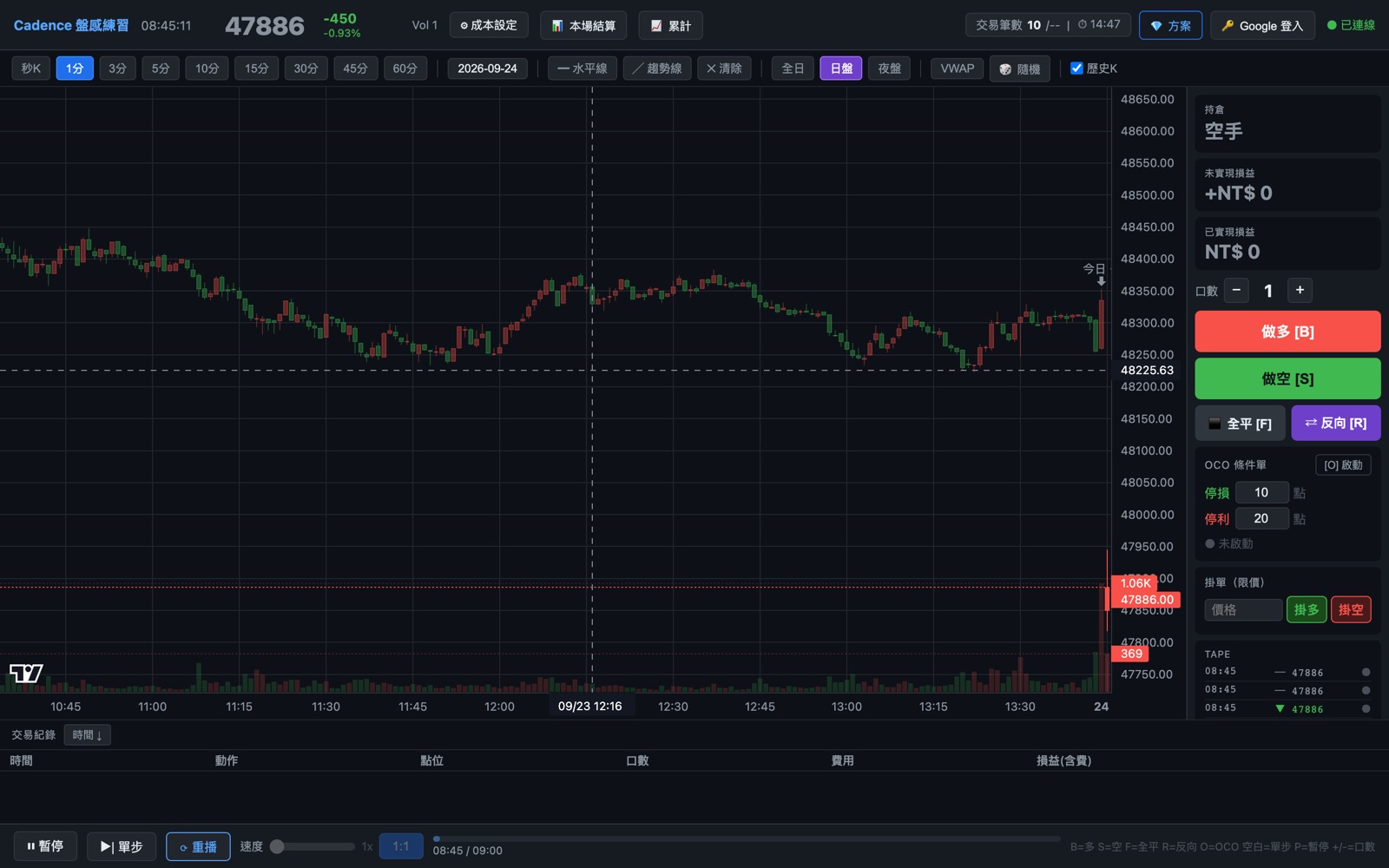Viewport: 1389px width, 868px height.
Task: Close all positions with 全平 [F]
Action: 1241,424
